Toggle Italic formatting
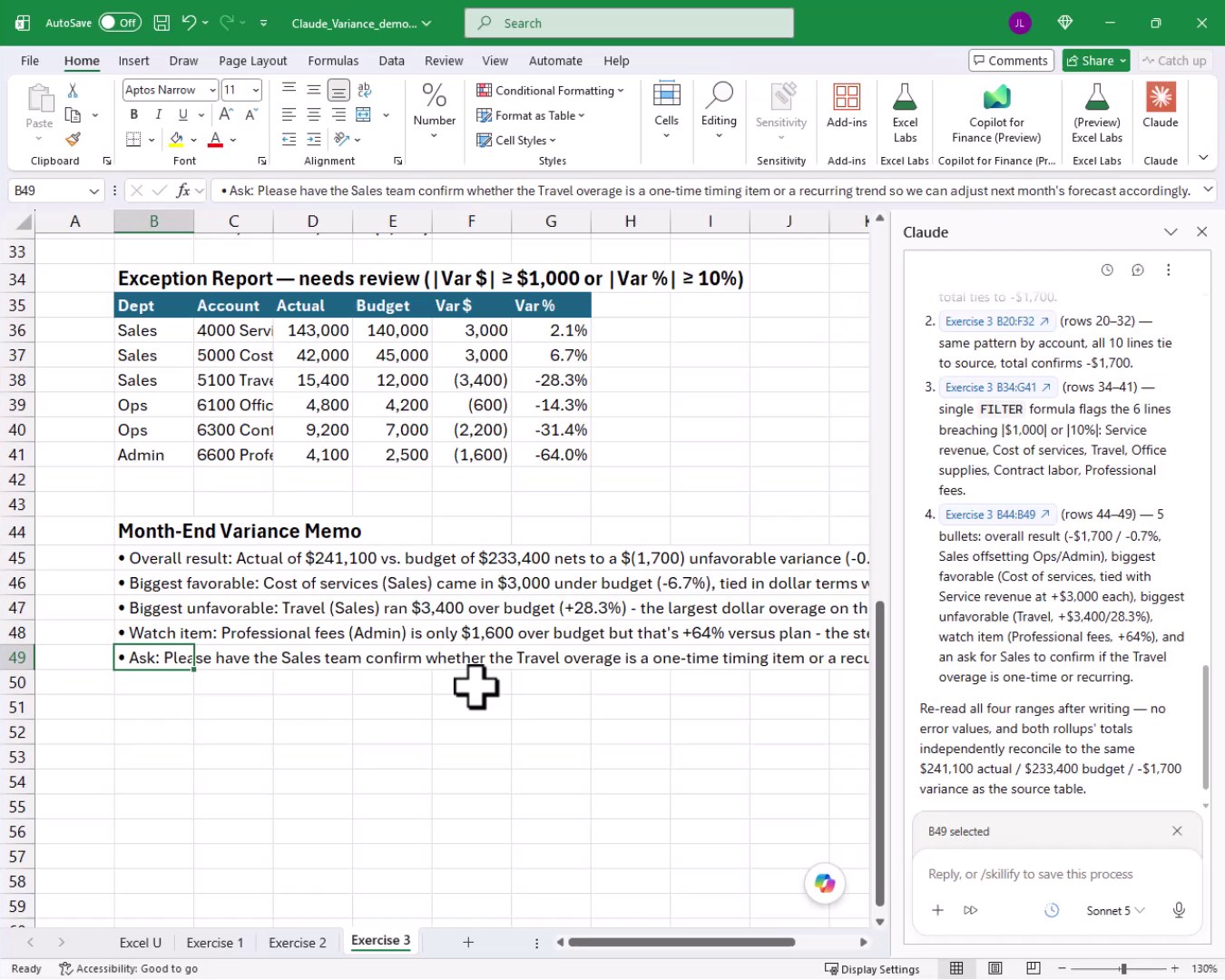This screenshot has width=1225, height=980. click(x=159, y=114)
